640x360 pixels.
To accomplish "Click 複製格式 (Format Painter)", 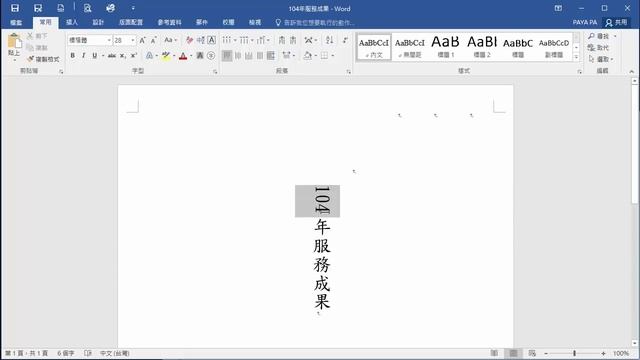I will pyautogui.click(x=44, y=59).
